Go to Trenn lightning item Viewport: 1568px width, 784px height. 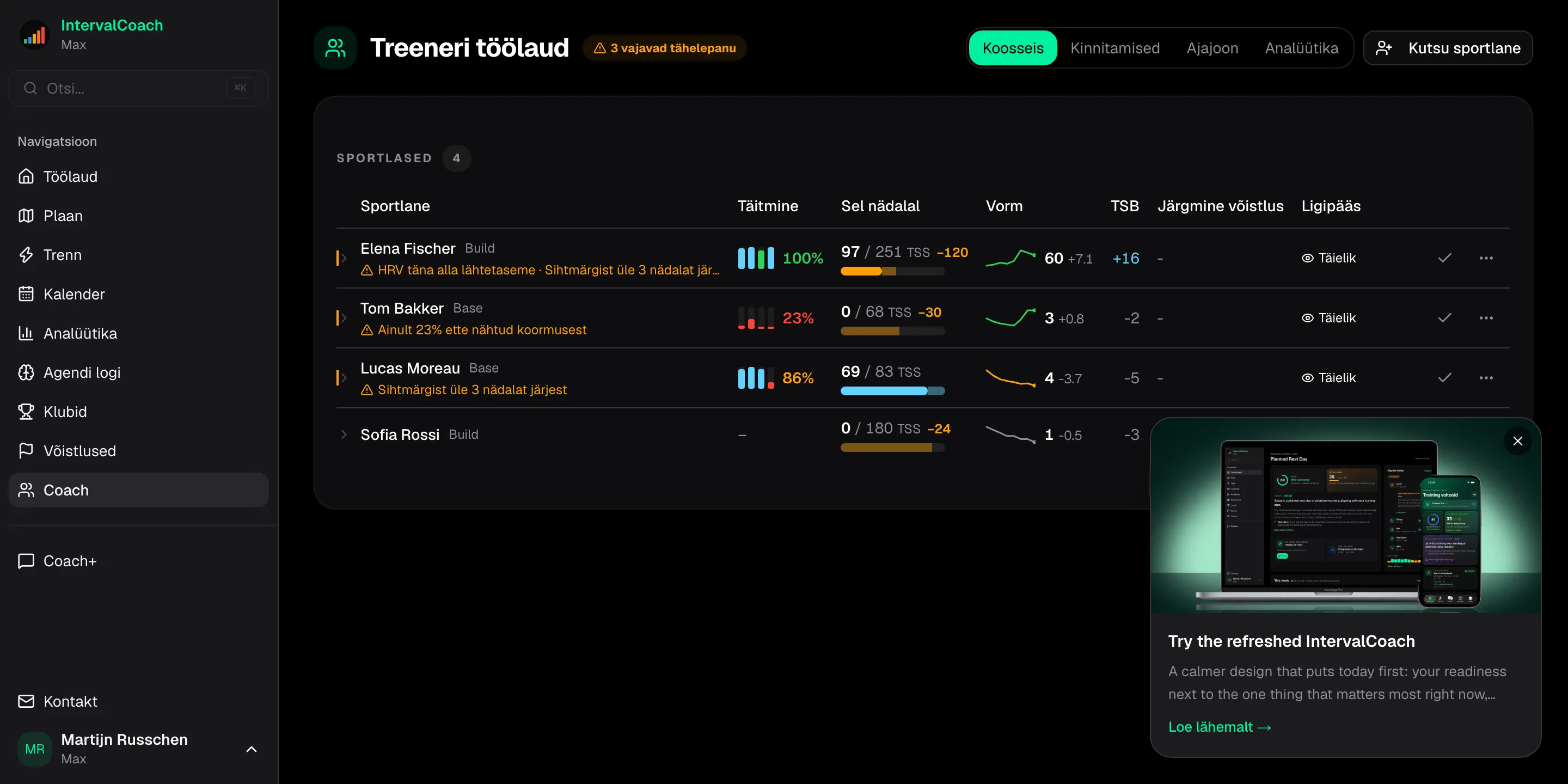[138, 255]
